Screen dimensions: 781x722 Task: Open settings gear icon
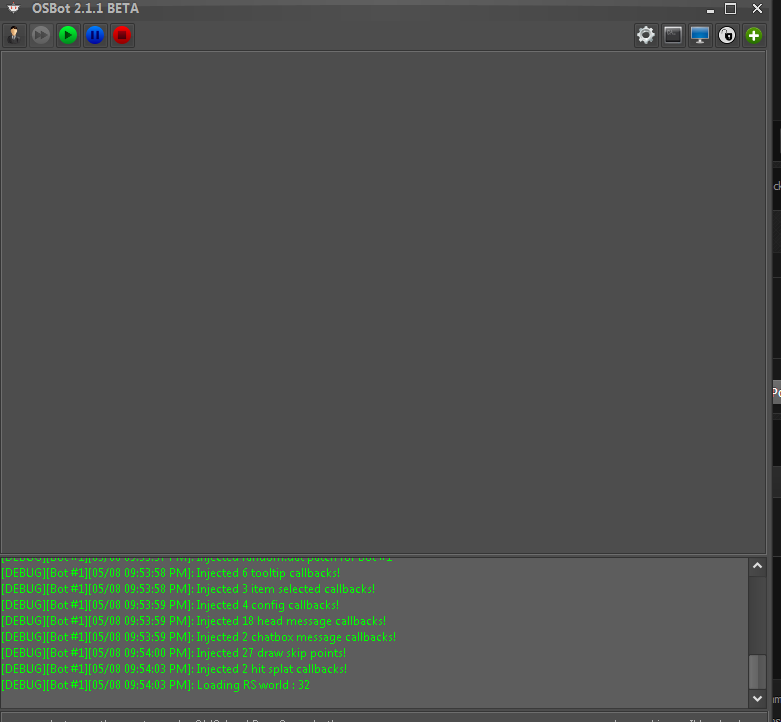tap(646, 35)
